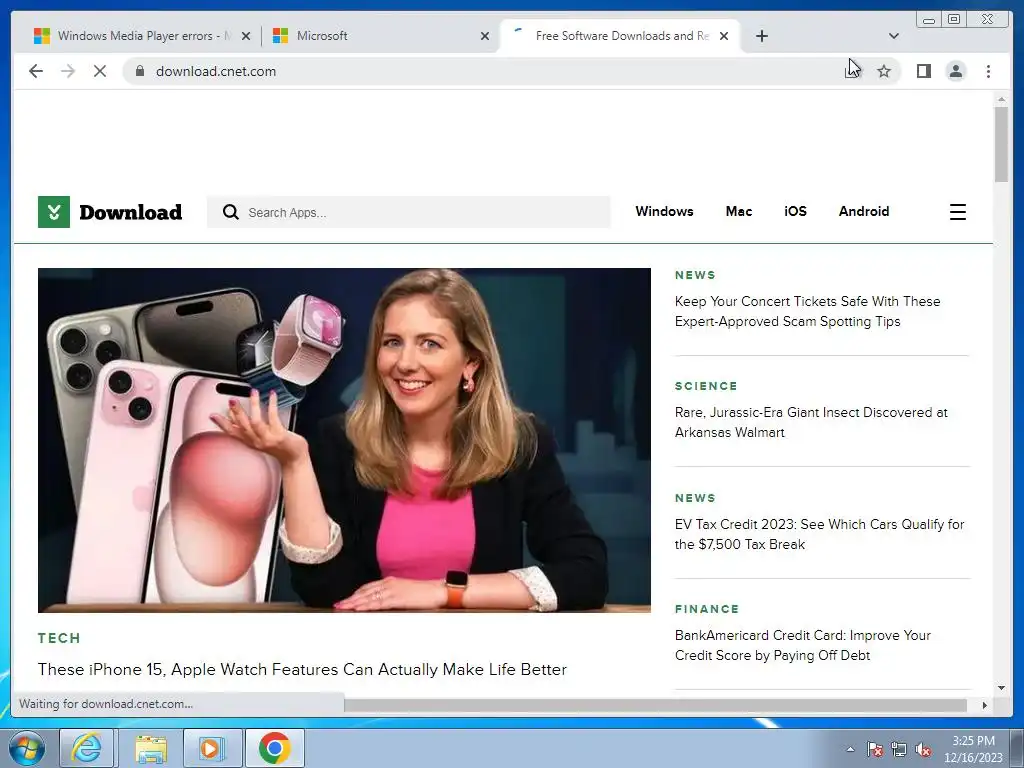Open the hamburger menu on the site
The height and width of the screenshot is (768, 1024).
957,212
